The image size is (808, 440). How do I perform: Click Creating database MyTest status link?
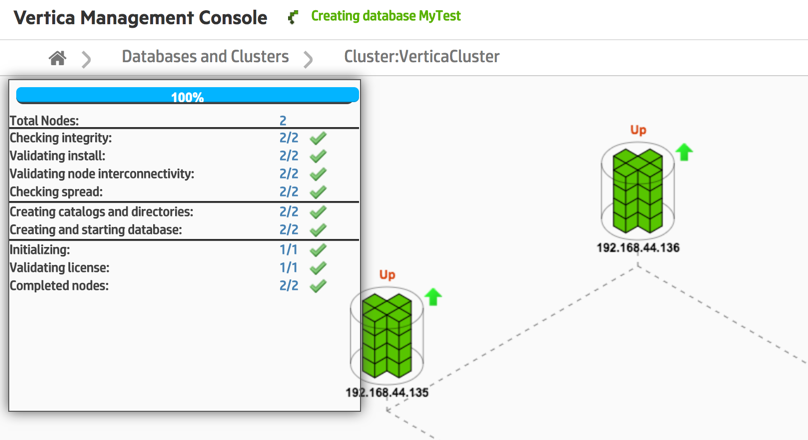[386, 17]
